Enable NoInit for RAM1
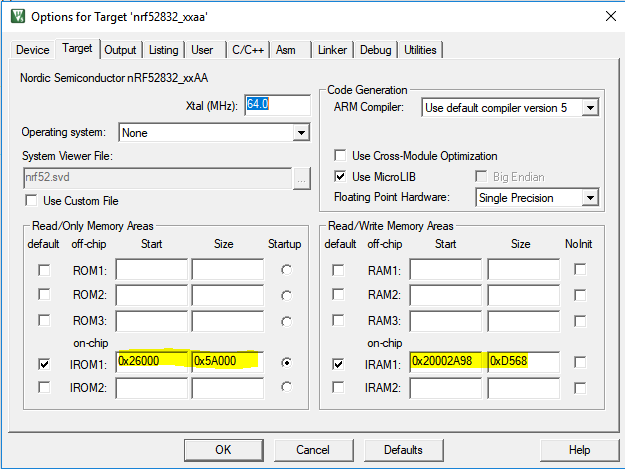The height and width of the screenshot is (469, 625). 580,269
